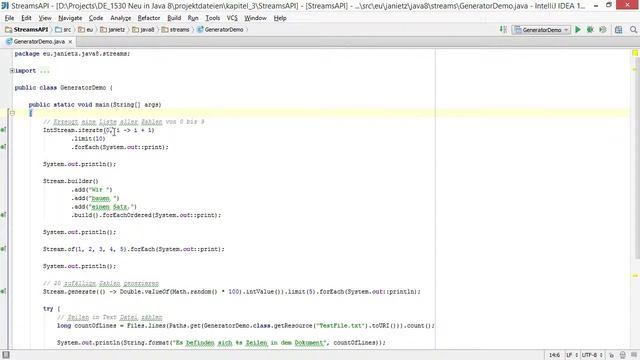
Task: Click the tool windows icon in the status bar corner
Action: [x=6, y=355]
